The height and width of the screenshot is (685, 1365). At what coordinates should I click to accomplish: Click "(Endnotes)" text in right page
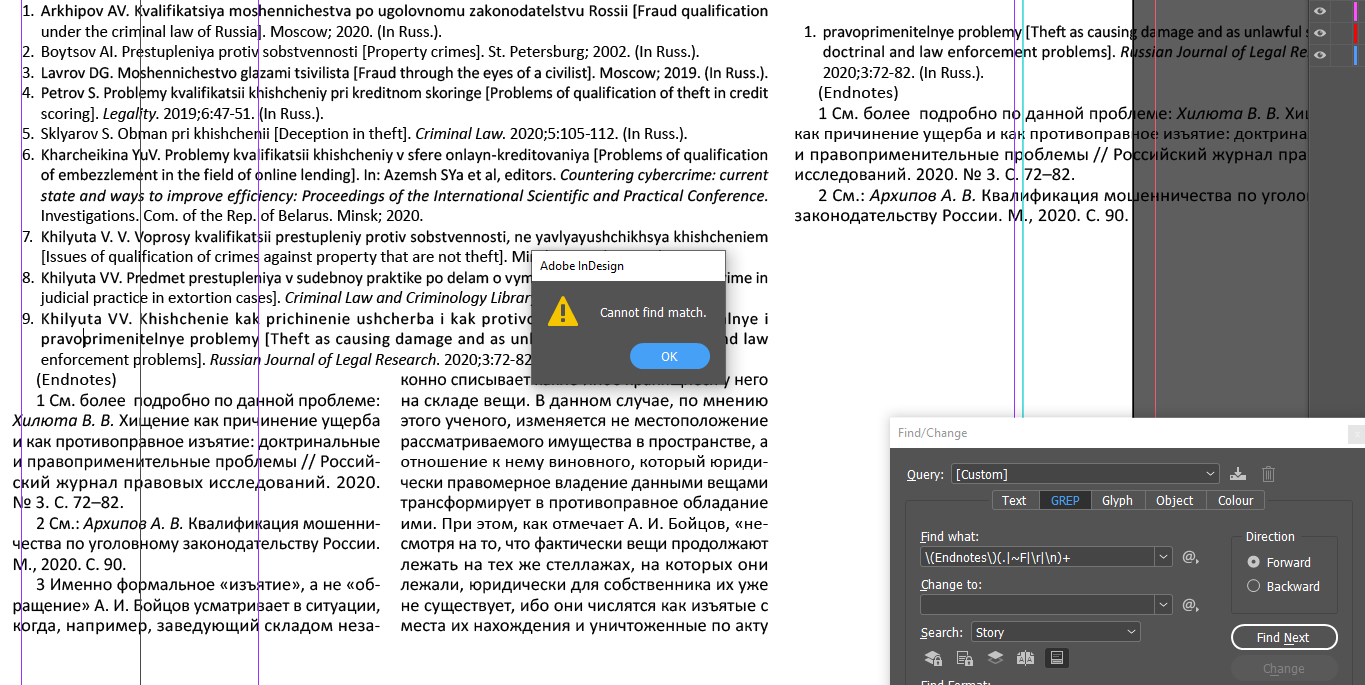click(x=859, y=93)
